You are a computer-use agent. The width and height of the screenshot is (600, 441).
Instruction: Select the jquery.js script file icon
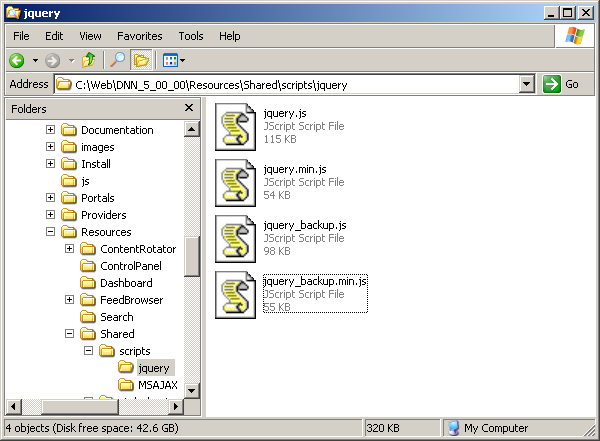[235, 127]
